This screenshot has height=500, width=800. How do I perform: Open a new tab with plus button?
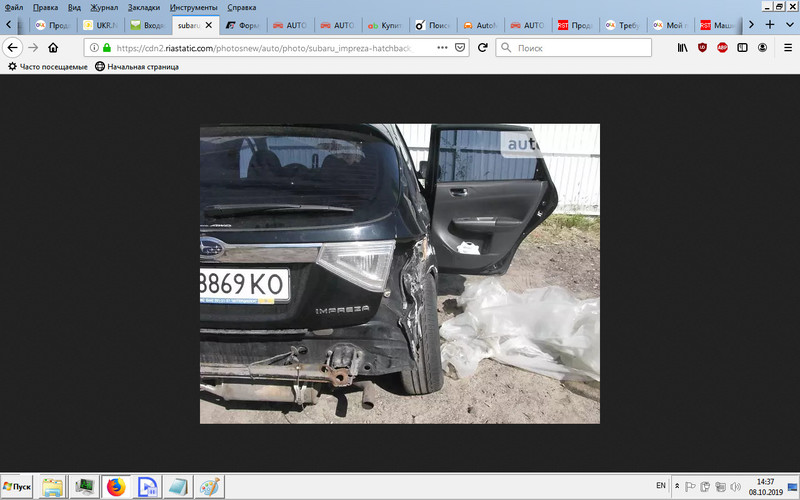[769, 24]
